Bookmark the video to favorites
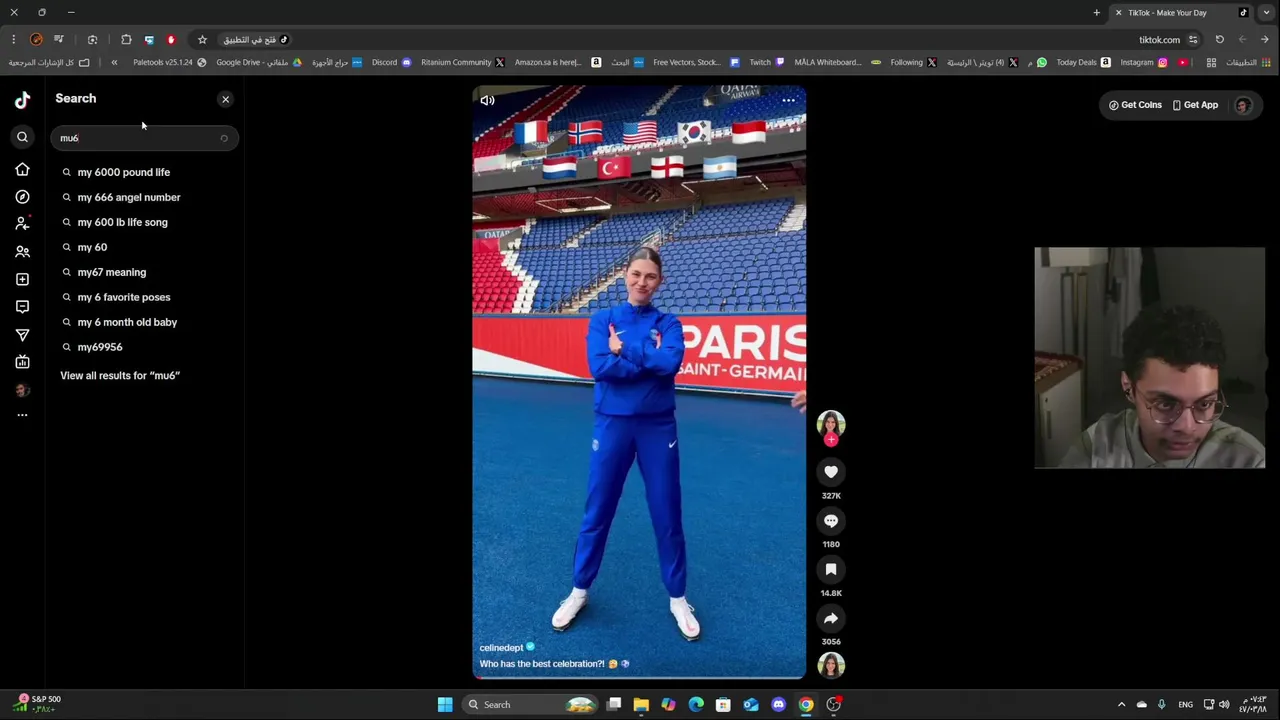 click(x=830, y=570)
